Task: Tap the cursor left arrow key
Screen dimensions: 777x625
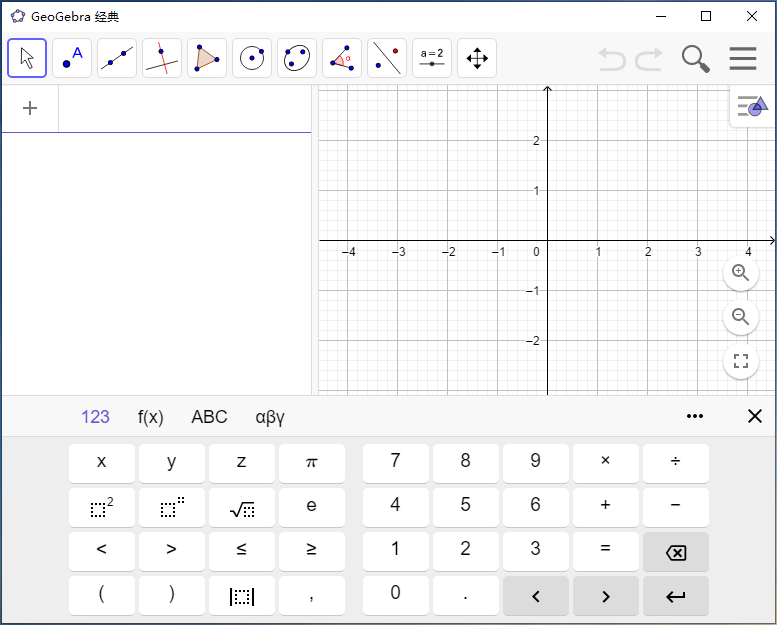Action: [x=536, y=595]
